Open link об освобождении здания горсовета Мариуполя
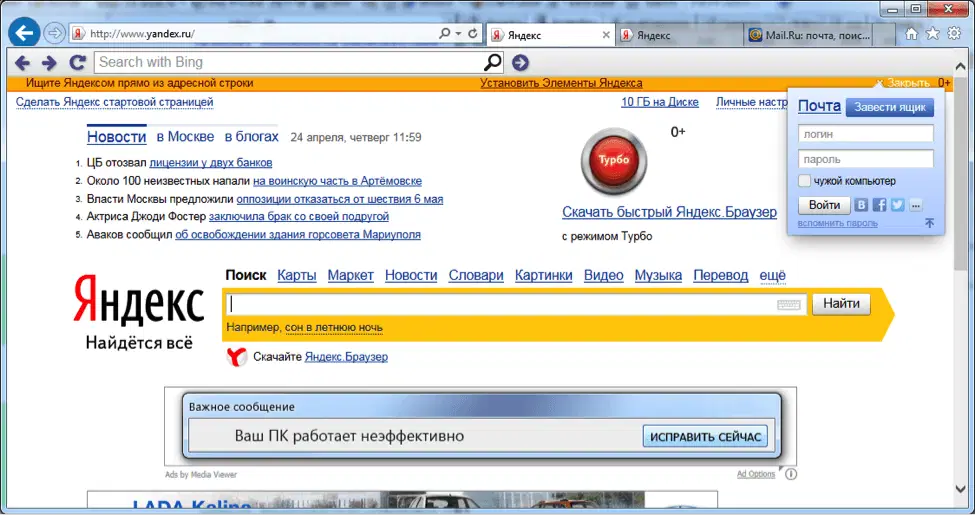Image resolution: width=975 pixels, height=515 pixels. click(x=298, y=234)
